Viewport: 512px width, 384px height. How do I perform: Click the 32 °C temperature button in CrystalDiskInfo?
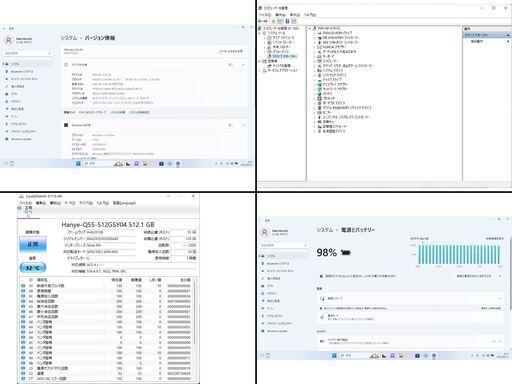click(33, 268)
